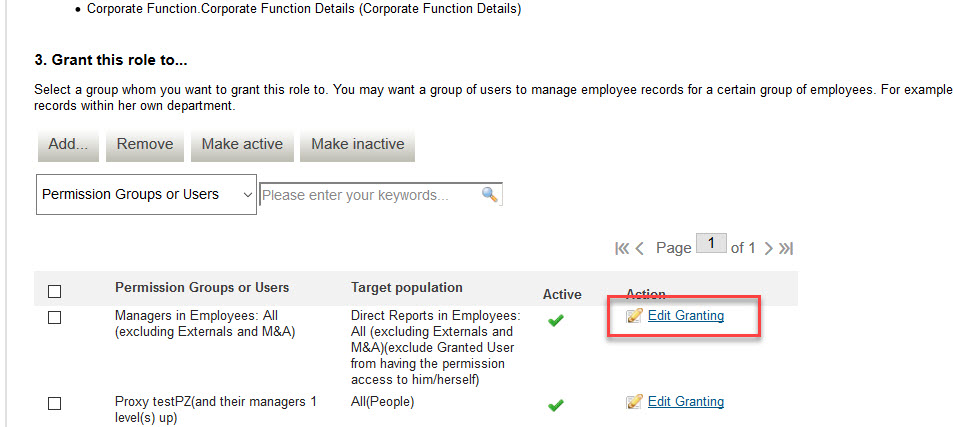Check the Proxy testPZ row checkbox

[54, 403]
